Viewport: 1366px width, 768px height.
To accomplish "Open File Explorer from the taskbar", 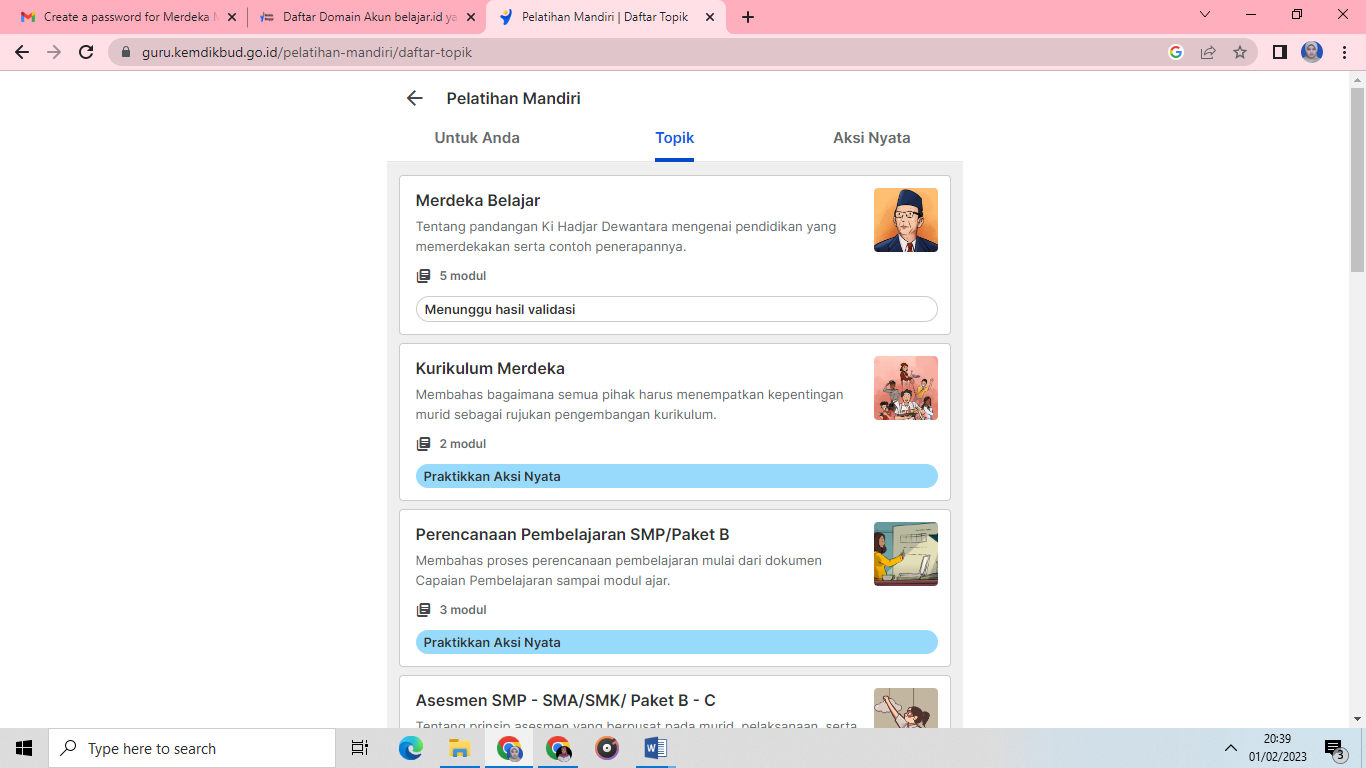I will tap(459, 748).
